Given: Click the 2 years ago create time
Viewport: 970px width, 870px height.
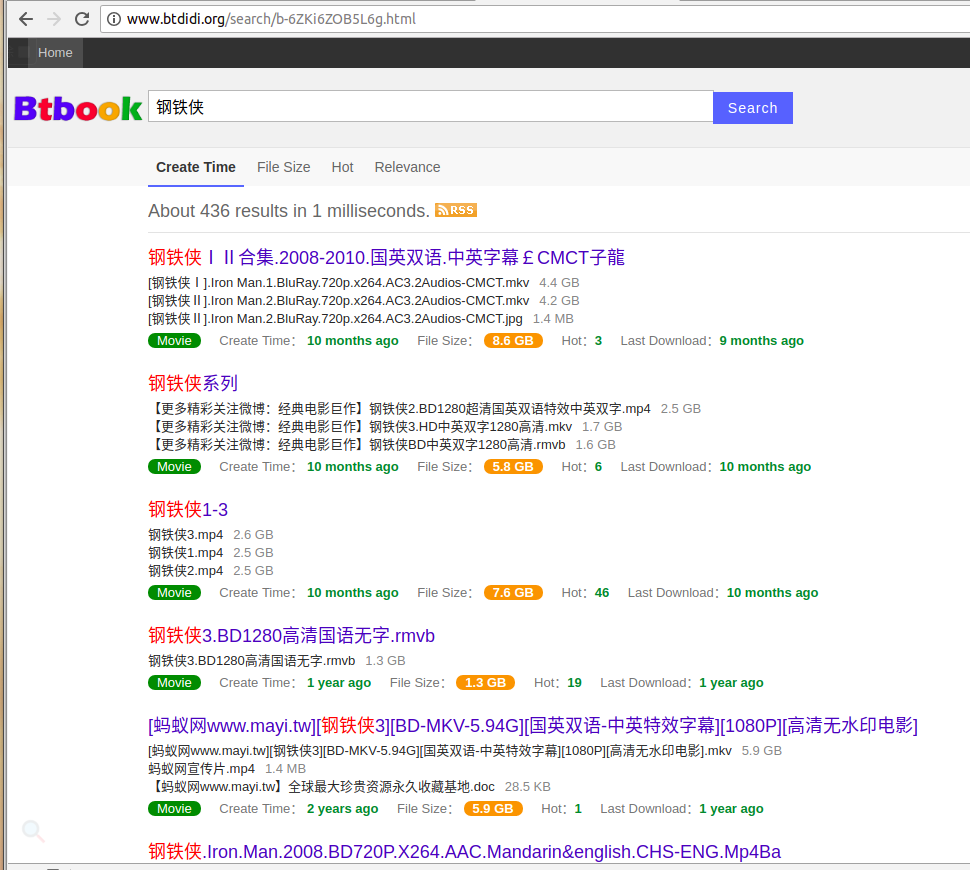Looking at the screenshot, I should pos(342,809).
